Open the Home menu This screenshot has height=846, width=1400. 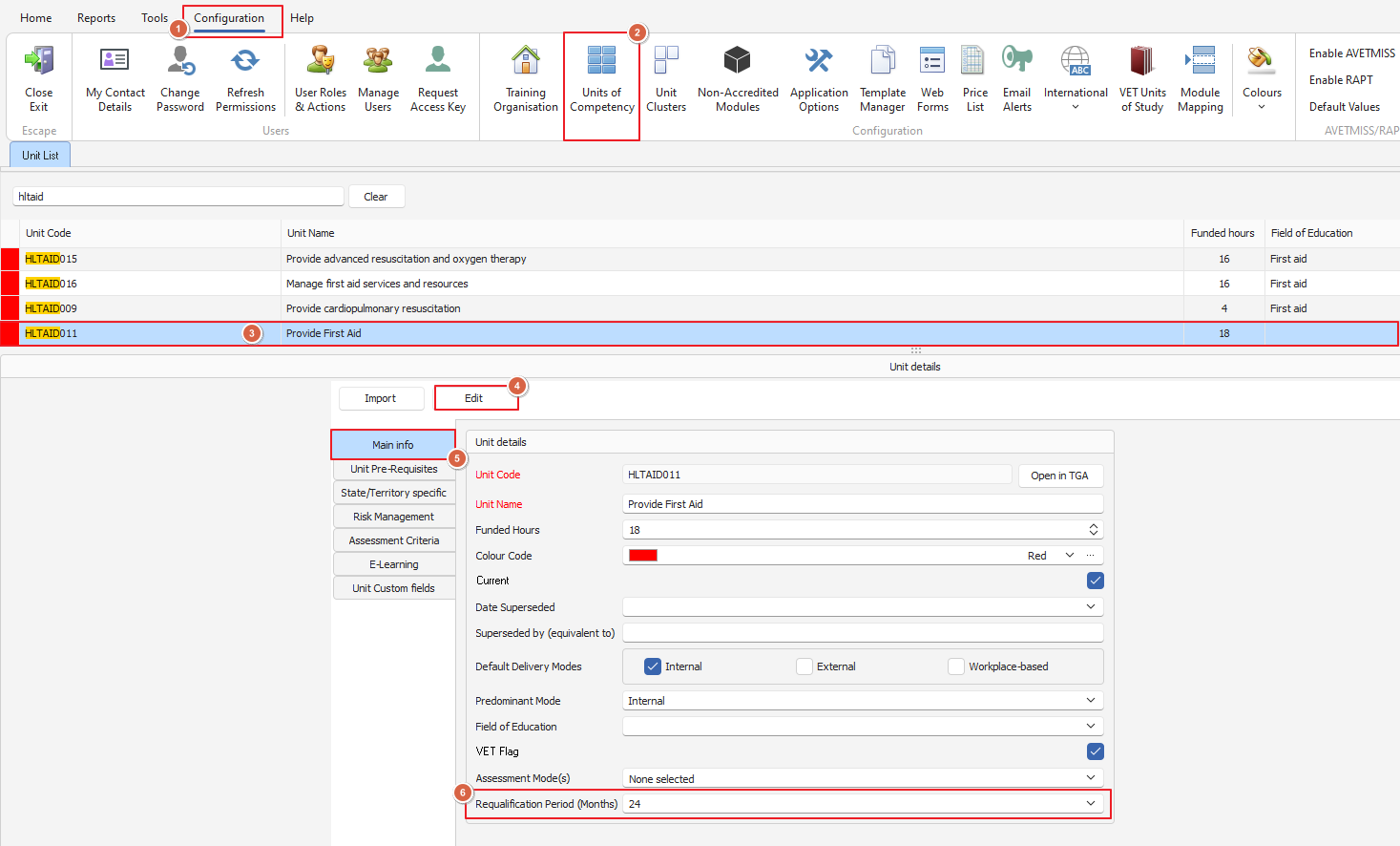click(36, 18)
